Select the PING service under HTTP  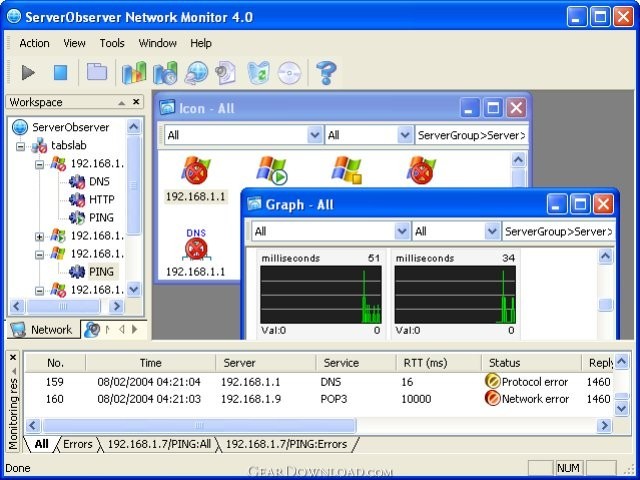tap(101, 218)
